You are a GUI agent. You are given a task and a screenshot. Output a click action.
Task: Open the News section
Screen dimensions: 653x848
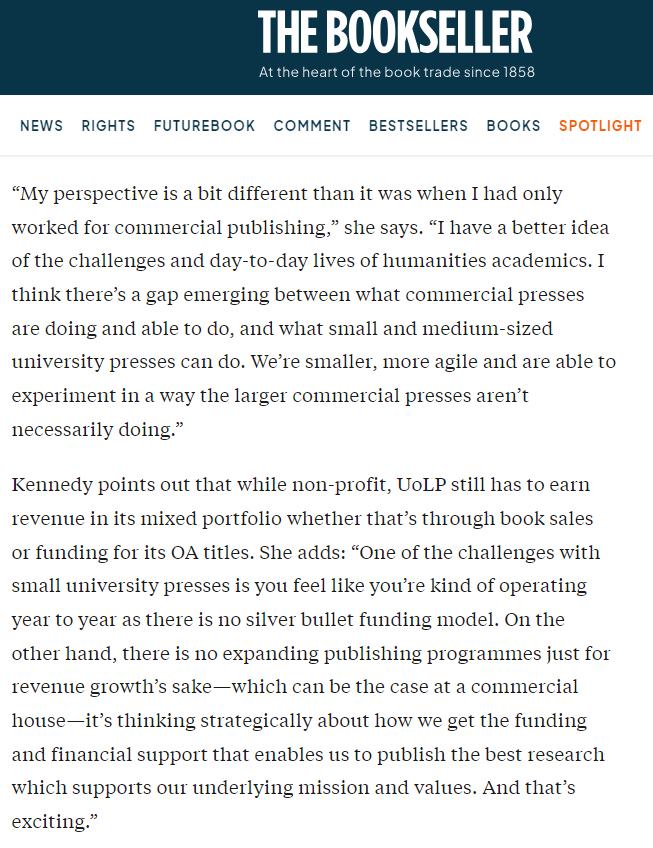tap(41, 126)
